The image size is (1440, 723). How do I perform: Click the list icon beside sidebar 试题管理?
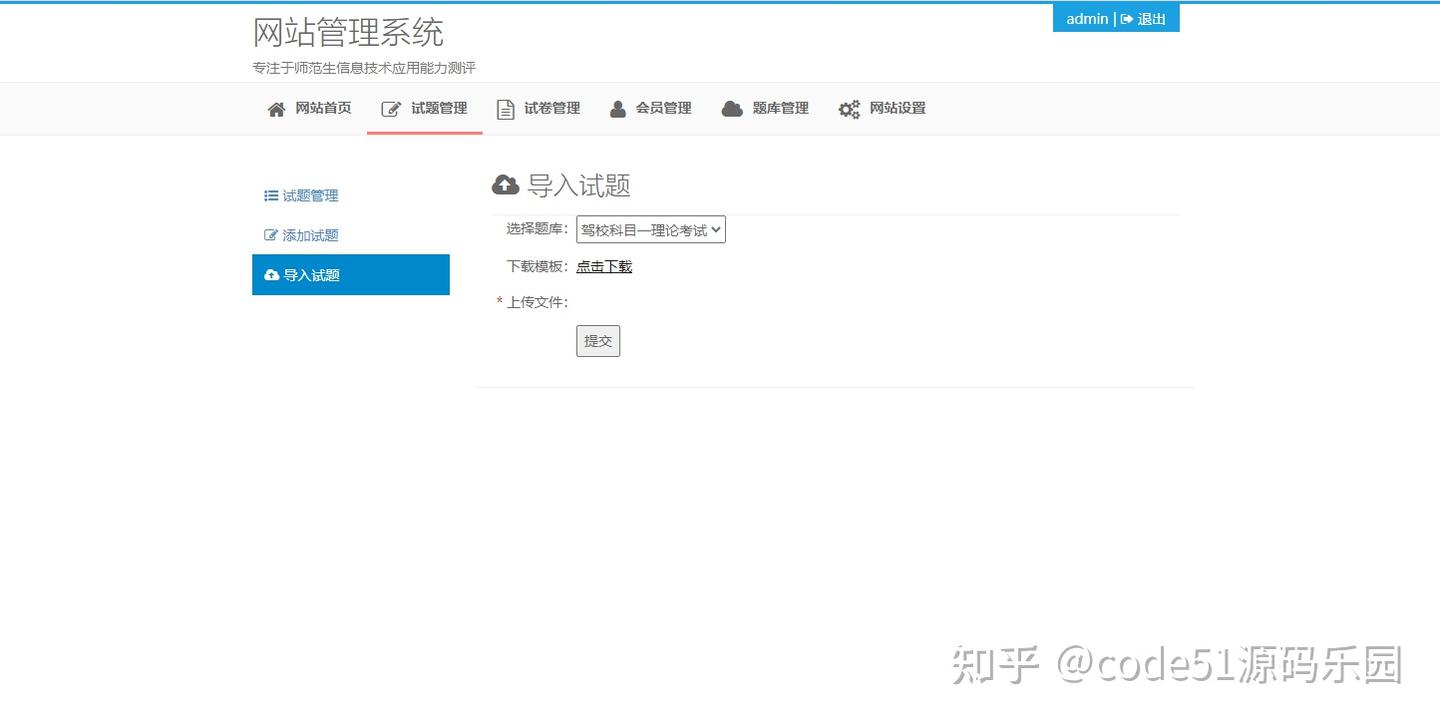pyautogui.click(x=270, y=195)
